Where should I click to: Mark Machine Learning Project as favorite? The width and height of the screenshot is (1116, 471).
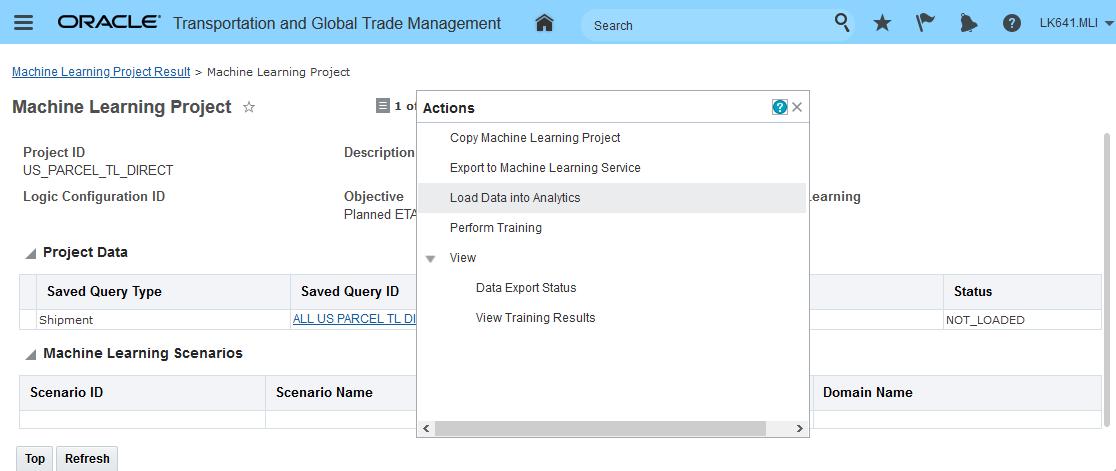coord(249,107)
